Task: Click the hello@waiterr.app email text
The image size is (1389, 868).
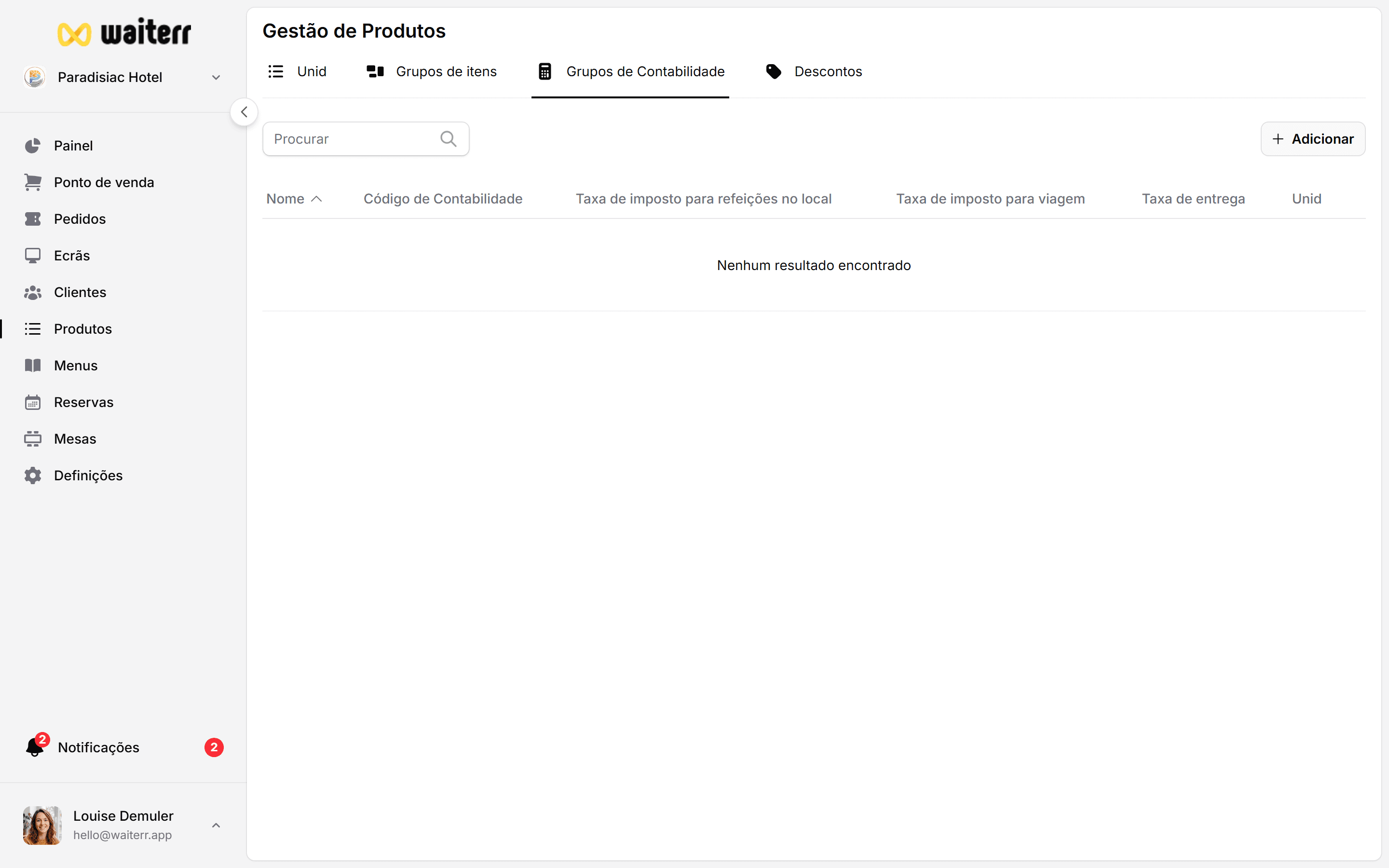Action: (122, 835)
